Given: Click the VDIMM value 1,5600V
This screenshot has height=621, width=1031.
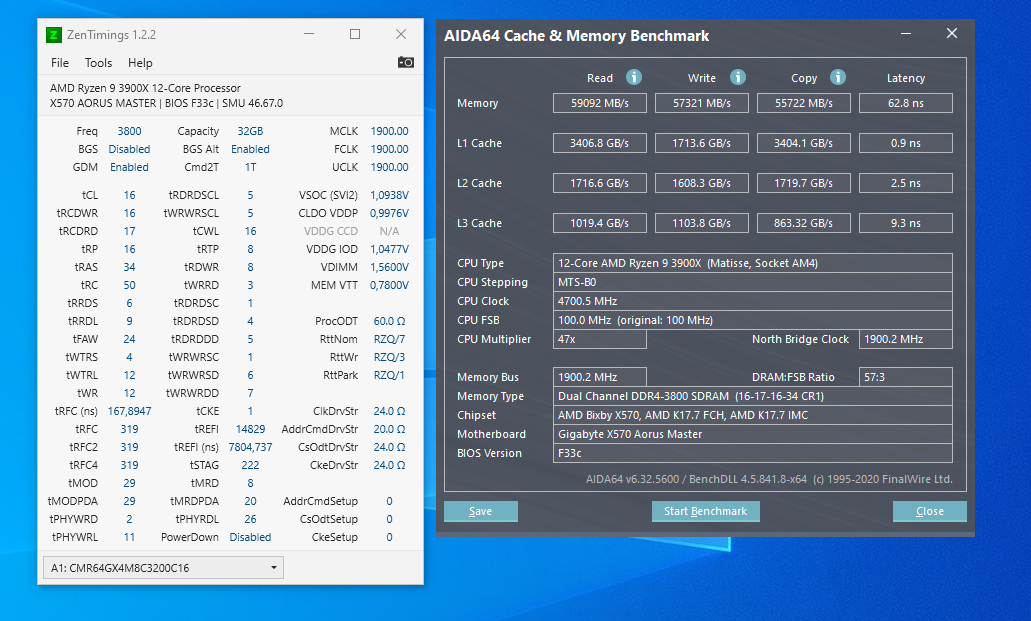Looking at the screenshot, I should [x=389, y=267].
